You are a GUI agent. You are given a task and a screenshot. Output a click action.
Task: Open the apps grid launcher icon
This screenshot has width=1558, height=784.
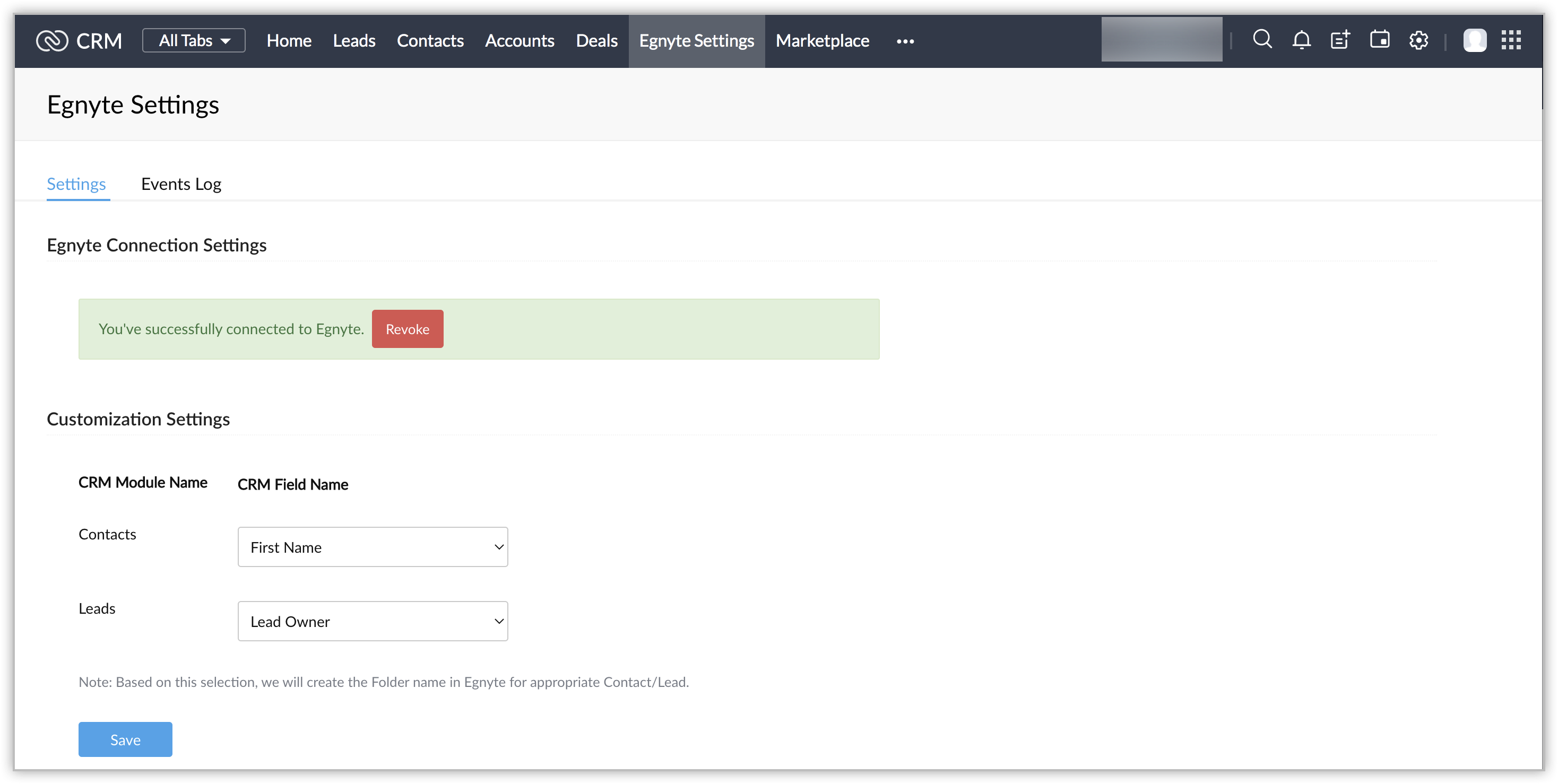(1511, 40)
